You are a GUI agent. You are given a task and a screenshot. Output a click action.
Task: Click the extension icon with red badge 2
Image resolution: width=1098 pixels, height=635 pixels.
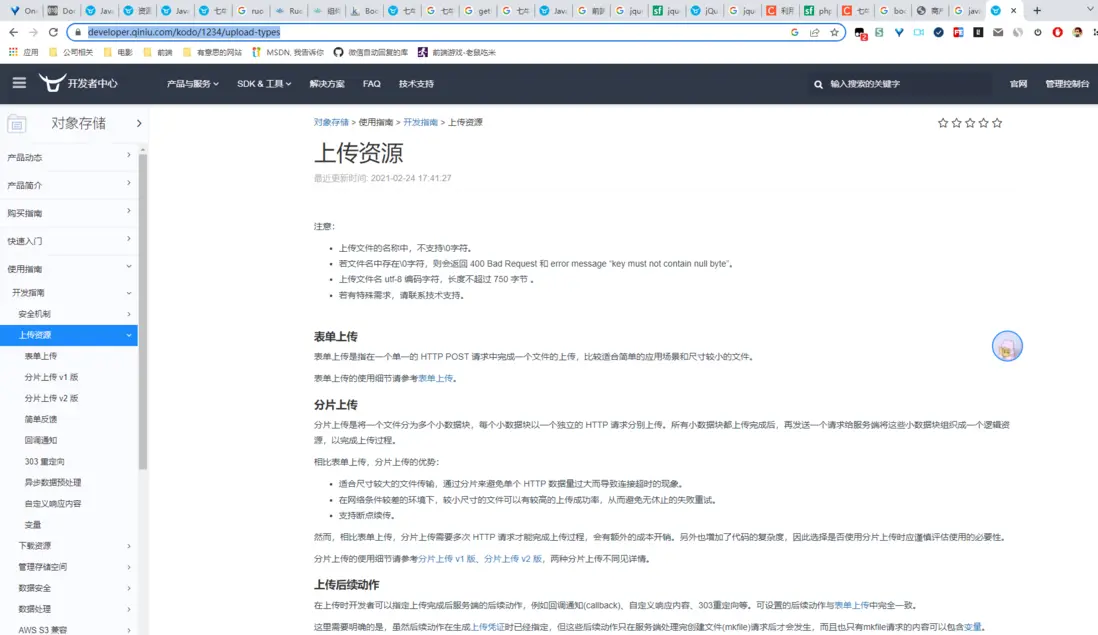860,33
